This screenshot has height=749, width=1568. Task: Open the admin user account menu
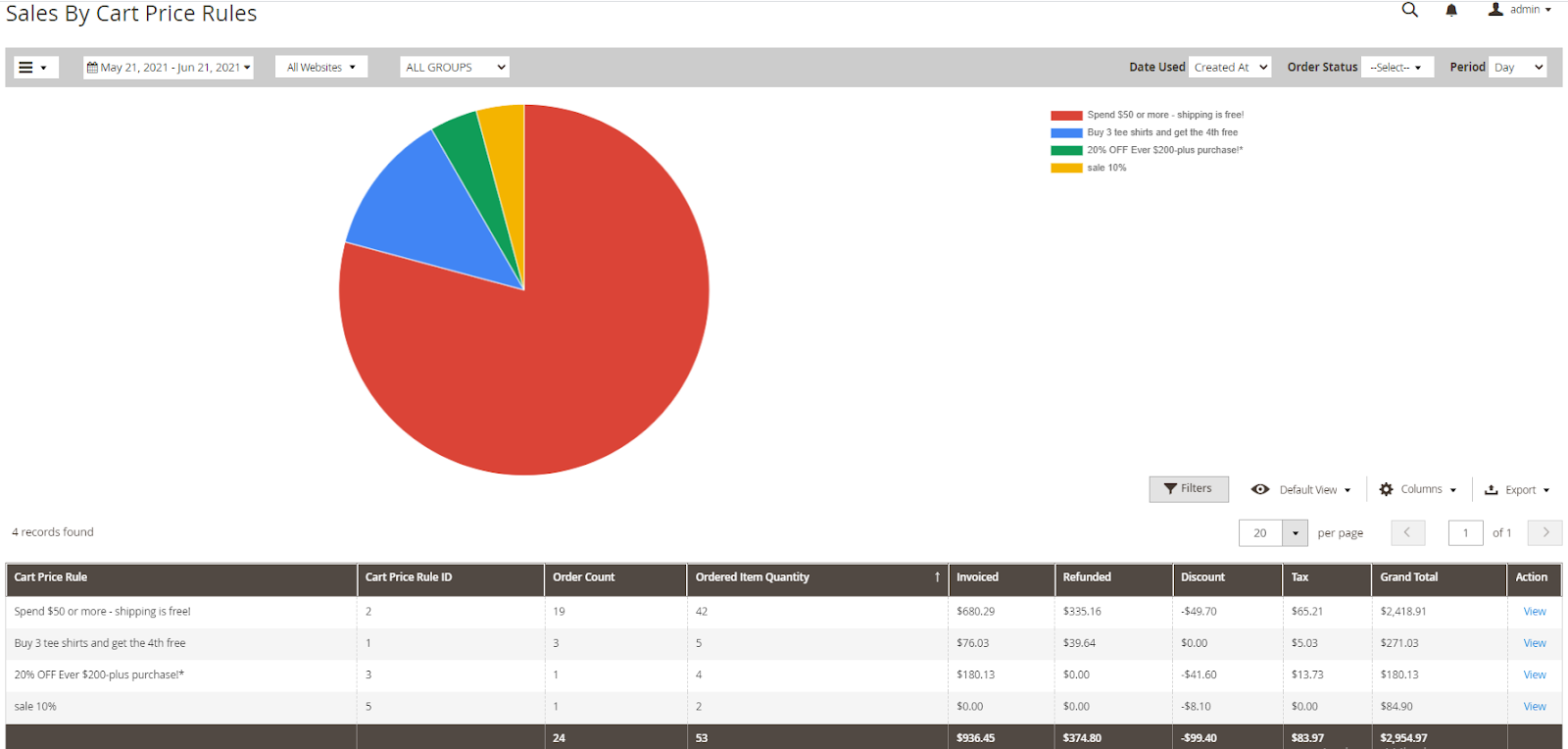coord(1520,10)
